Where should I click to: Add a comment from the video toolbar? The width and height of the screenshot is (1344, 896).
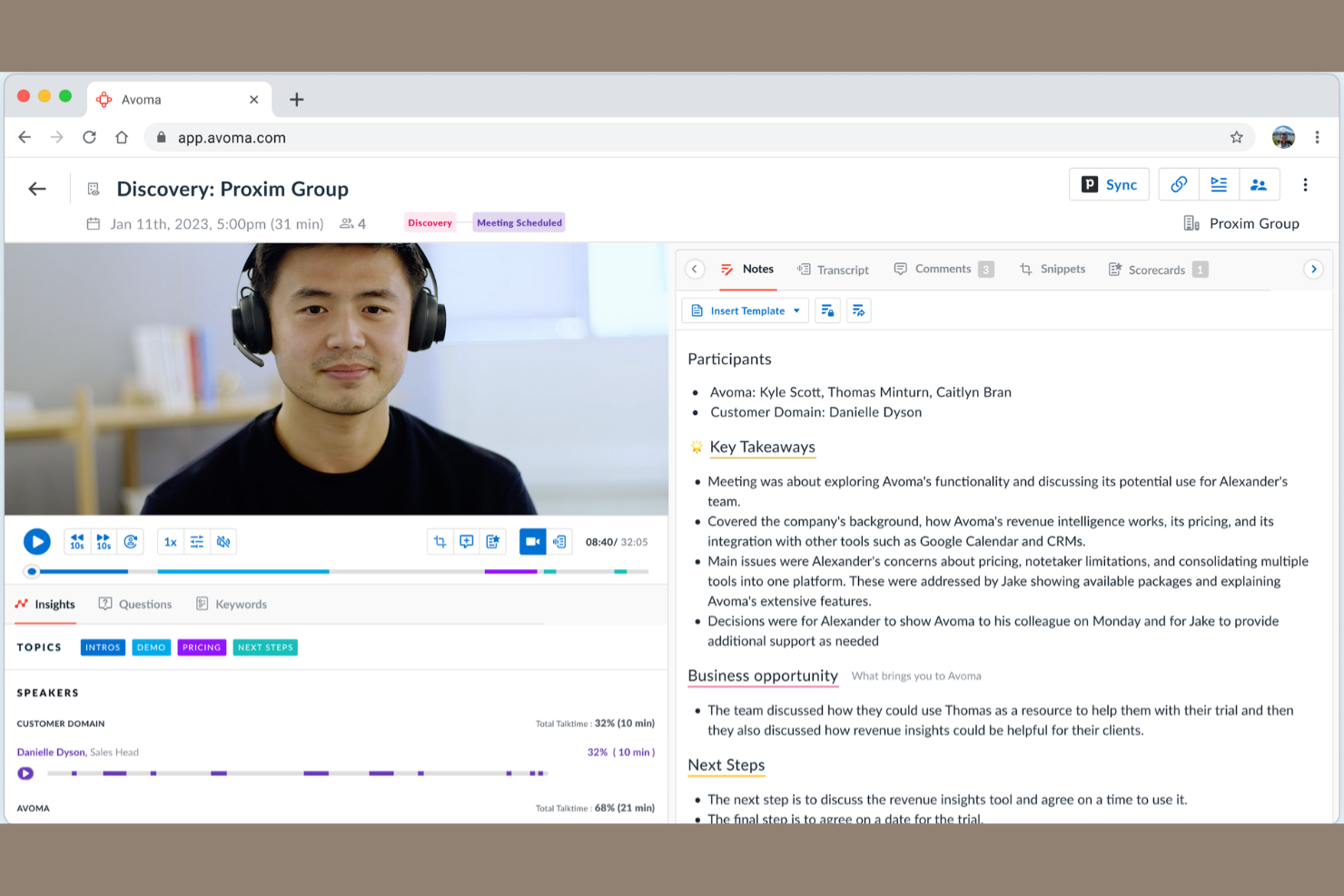tap(466, 541)
